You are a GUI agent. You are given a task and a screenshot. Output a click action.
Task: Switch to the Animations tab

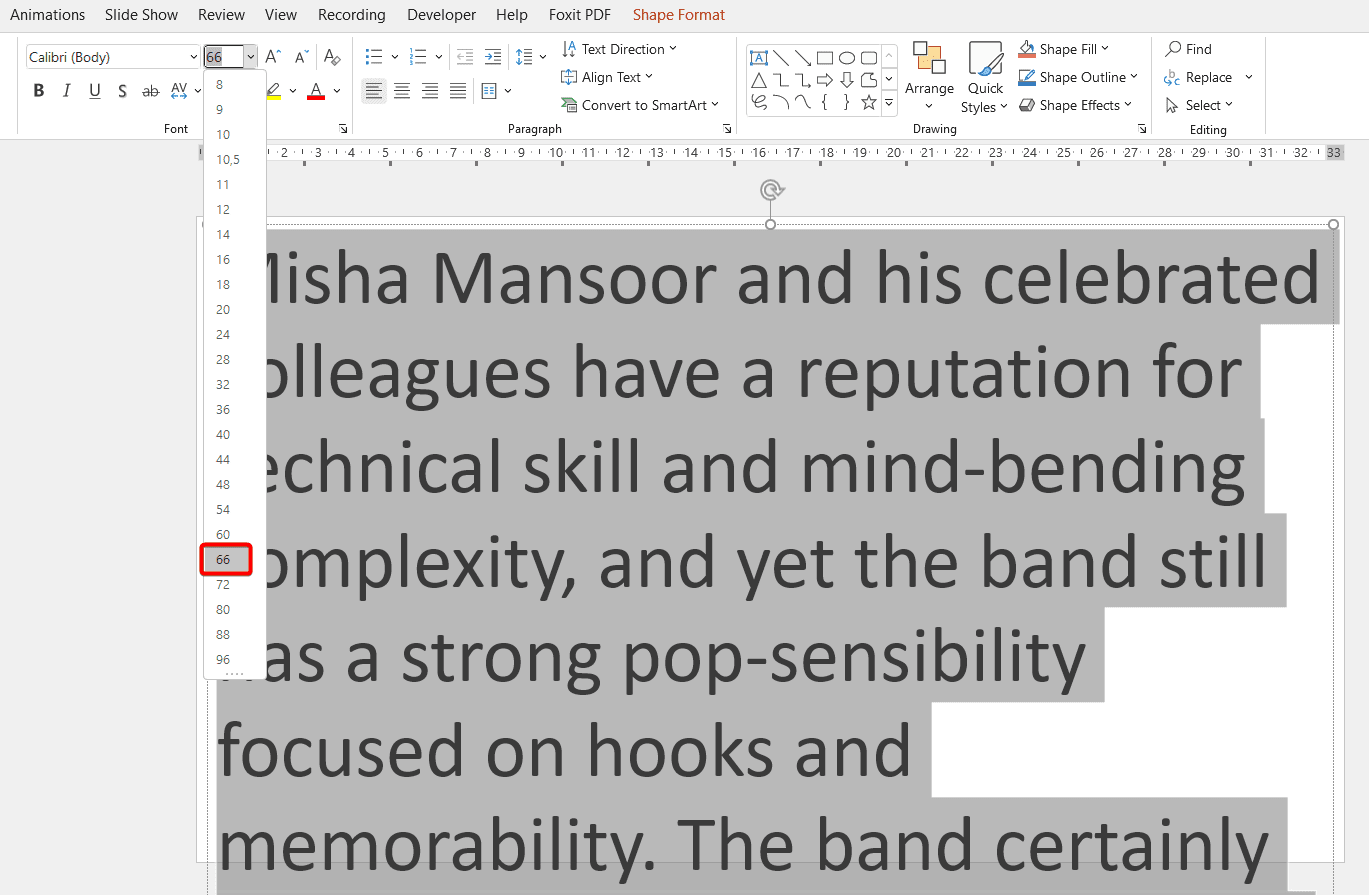(x=48, y=15)
